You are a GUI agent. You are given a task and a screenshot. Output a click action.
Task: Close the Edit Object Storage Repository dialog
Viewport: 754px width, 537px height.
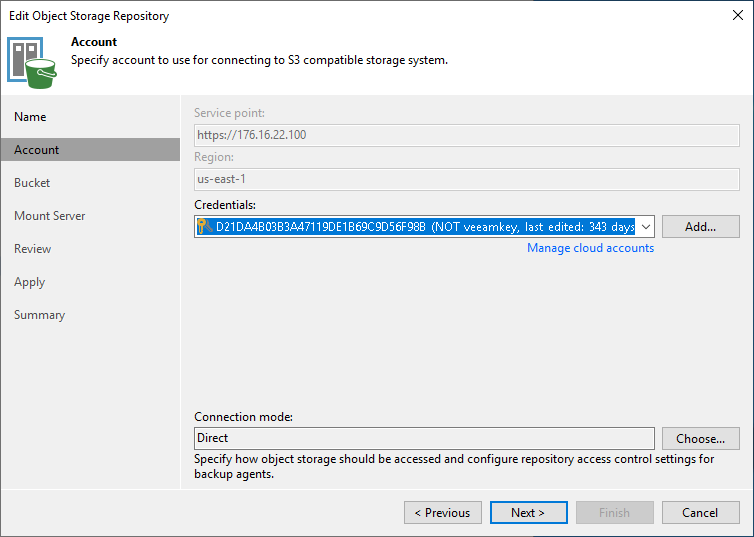point(738,15)
